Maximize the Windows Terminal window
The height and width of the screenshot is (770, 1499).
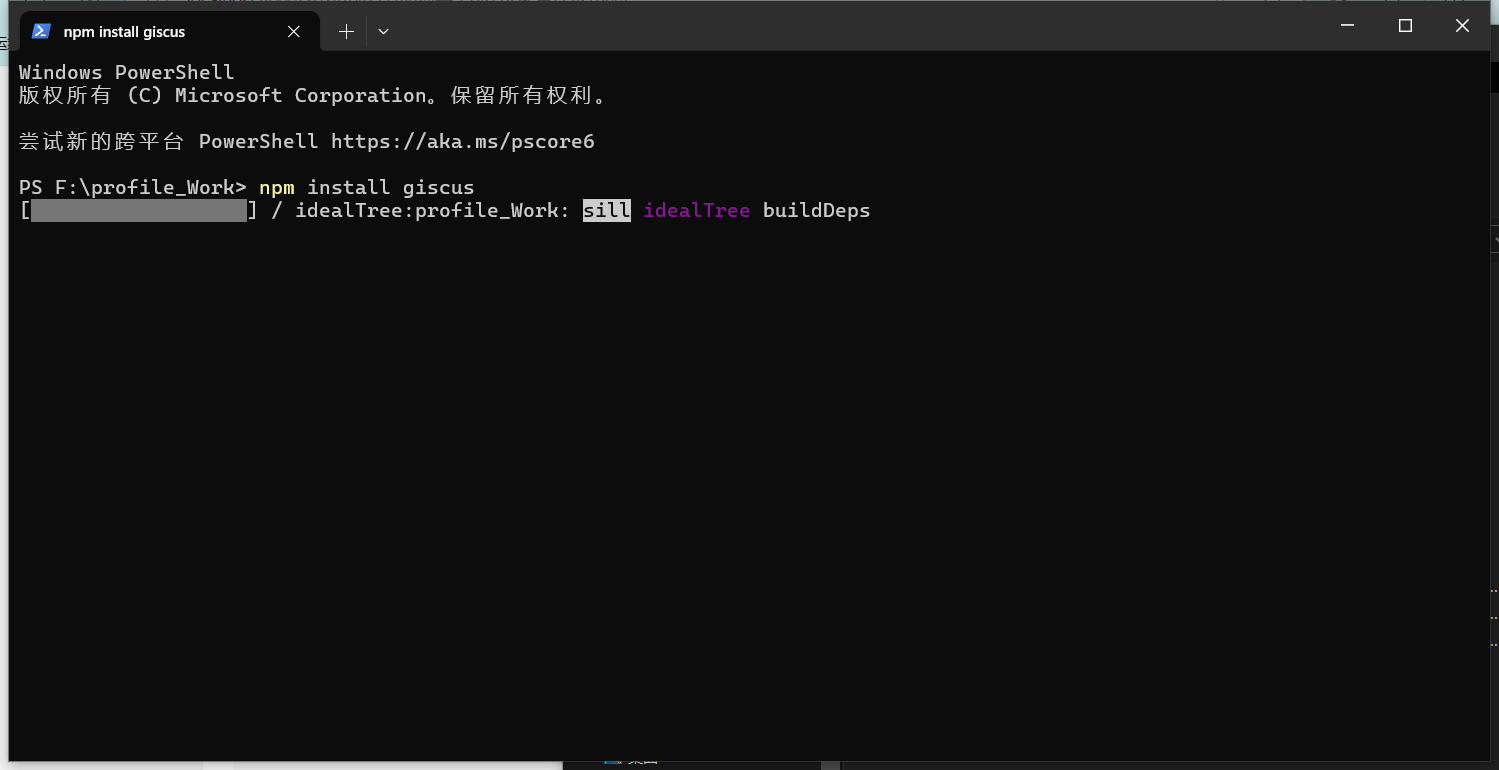tap(1405, 26)
